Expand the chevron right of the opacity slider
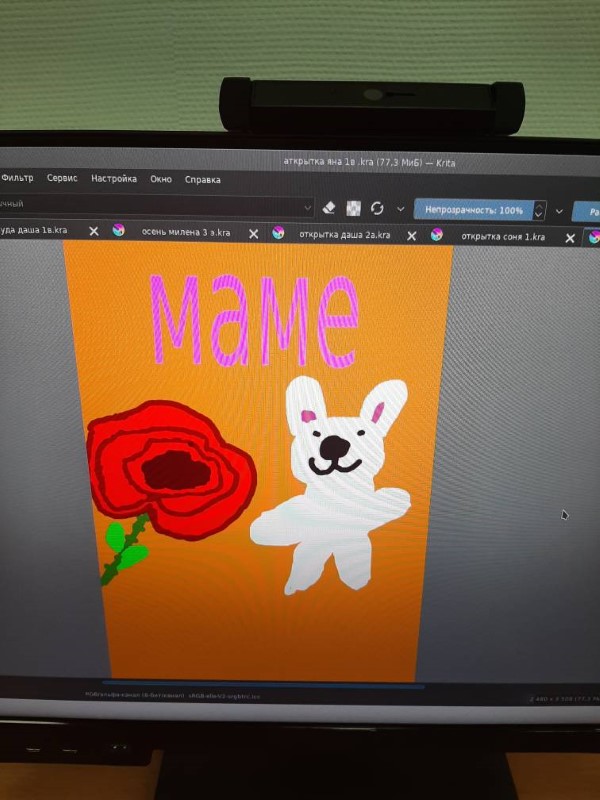600x800 pixels. 559,211
